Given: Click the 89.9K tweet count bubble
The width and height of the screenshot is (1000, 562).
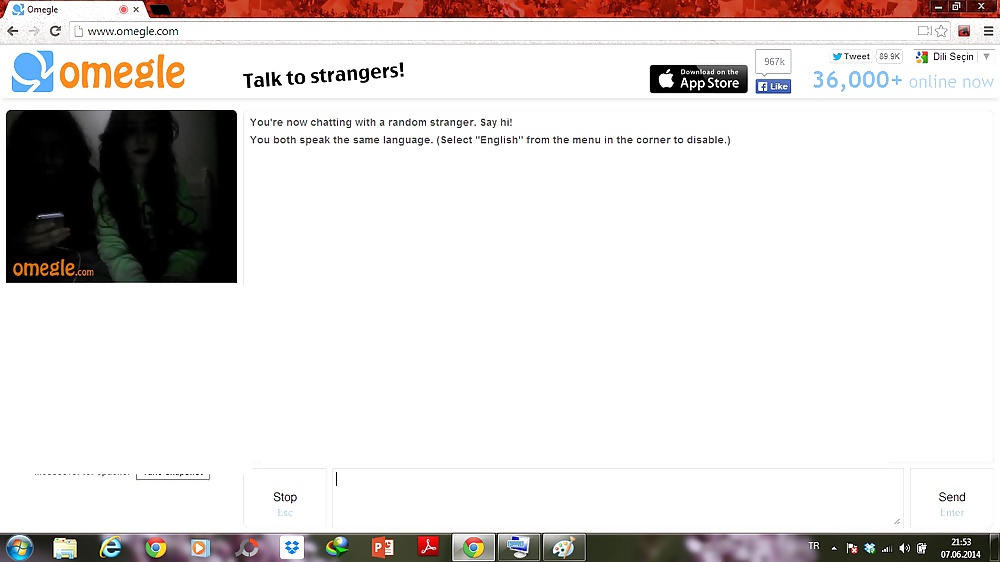Looking at the screenshot, I should 889,56.
